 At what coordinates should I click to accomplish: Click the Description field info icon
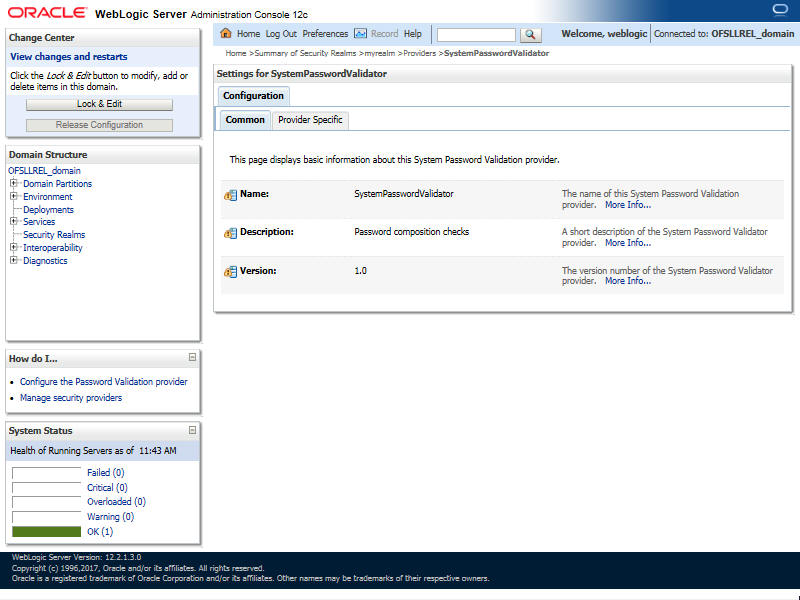pyautogui.click(x=231, y=233)
